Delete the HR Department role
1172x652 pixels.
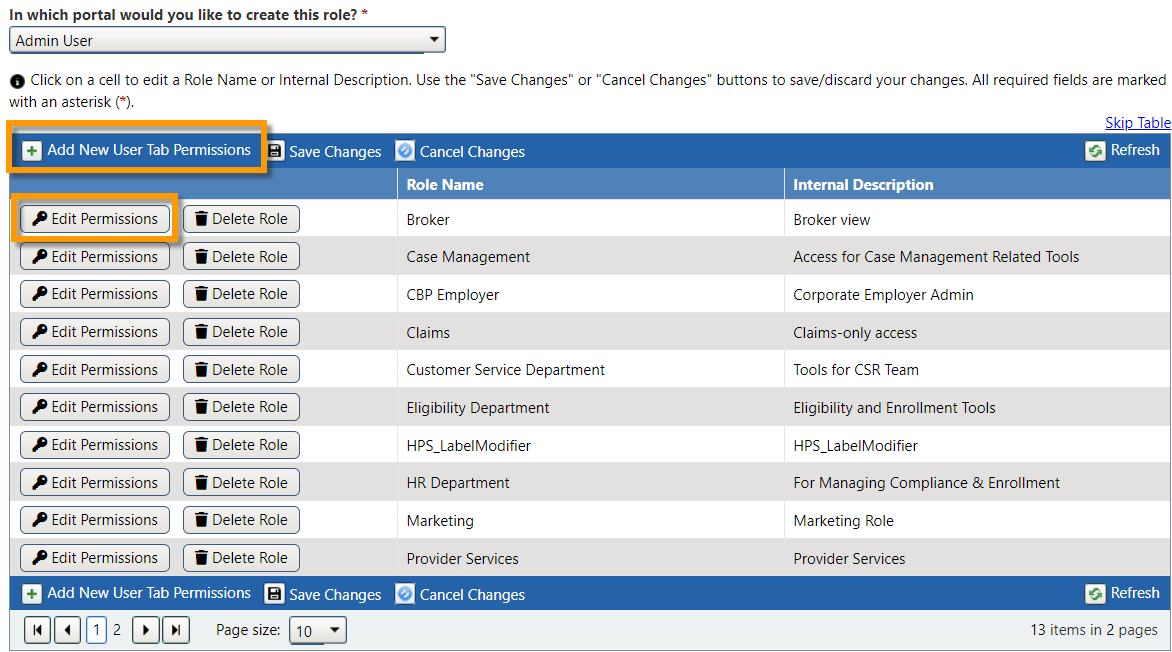tap(241, 482)
